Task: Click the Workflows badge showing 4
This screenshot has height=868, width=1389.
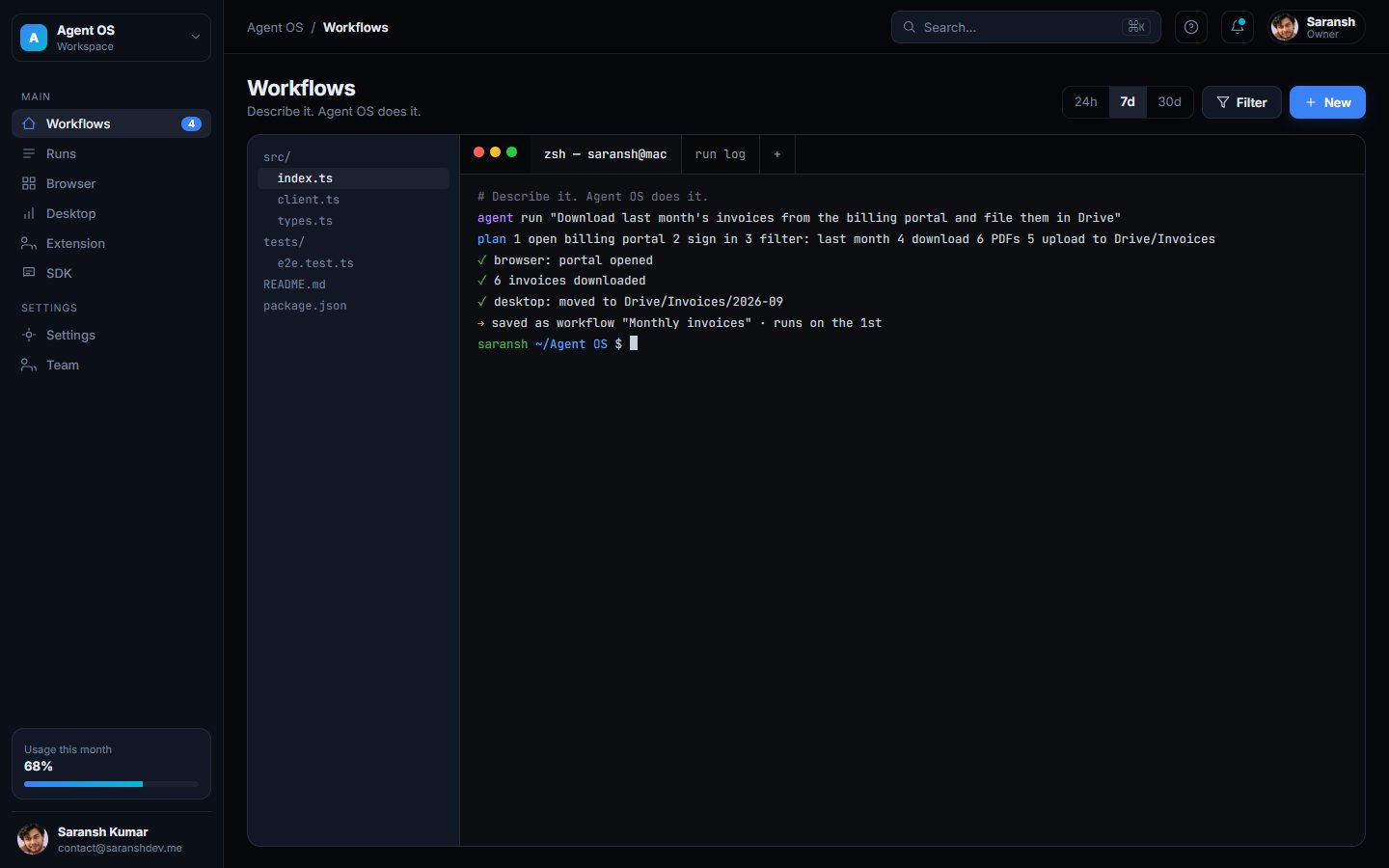Action: [191, 123]
